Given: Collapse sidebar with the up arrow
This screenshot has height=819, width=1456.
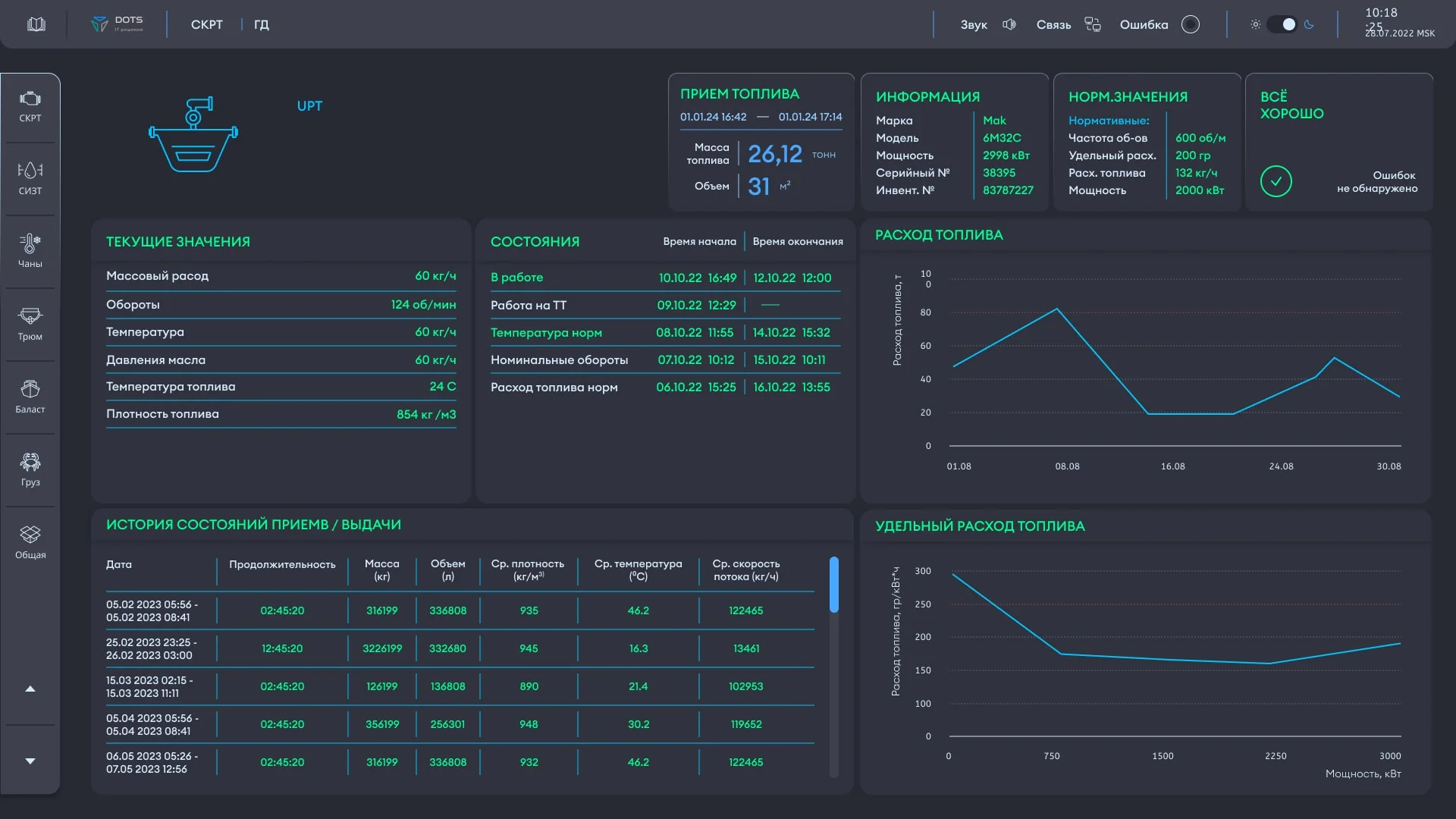Looking at the screenshot, I should [30, 689].
